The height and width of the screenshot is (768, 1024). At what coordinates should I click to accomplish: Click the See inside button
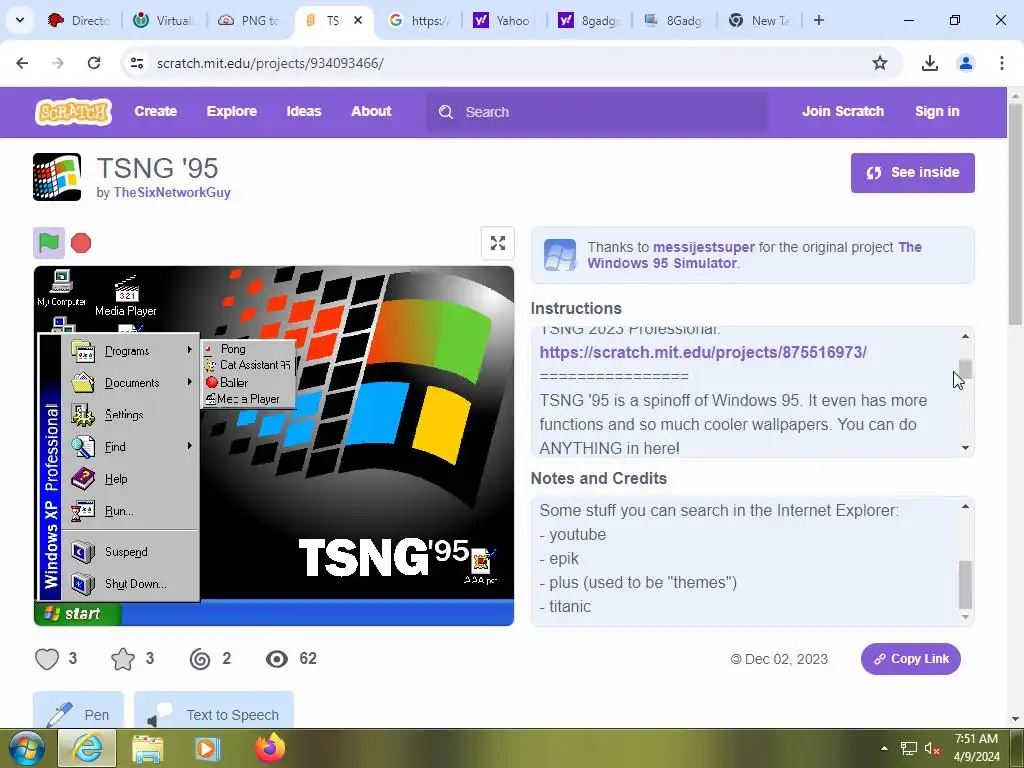[912, 173]
